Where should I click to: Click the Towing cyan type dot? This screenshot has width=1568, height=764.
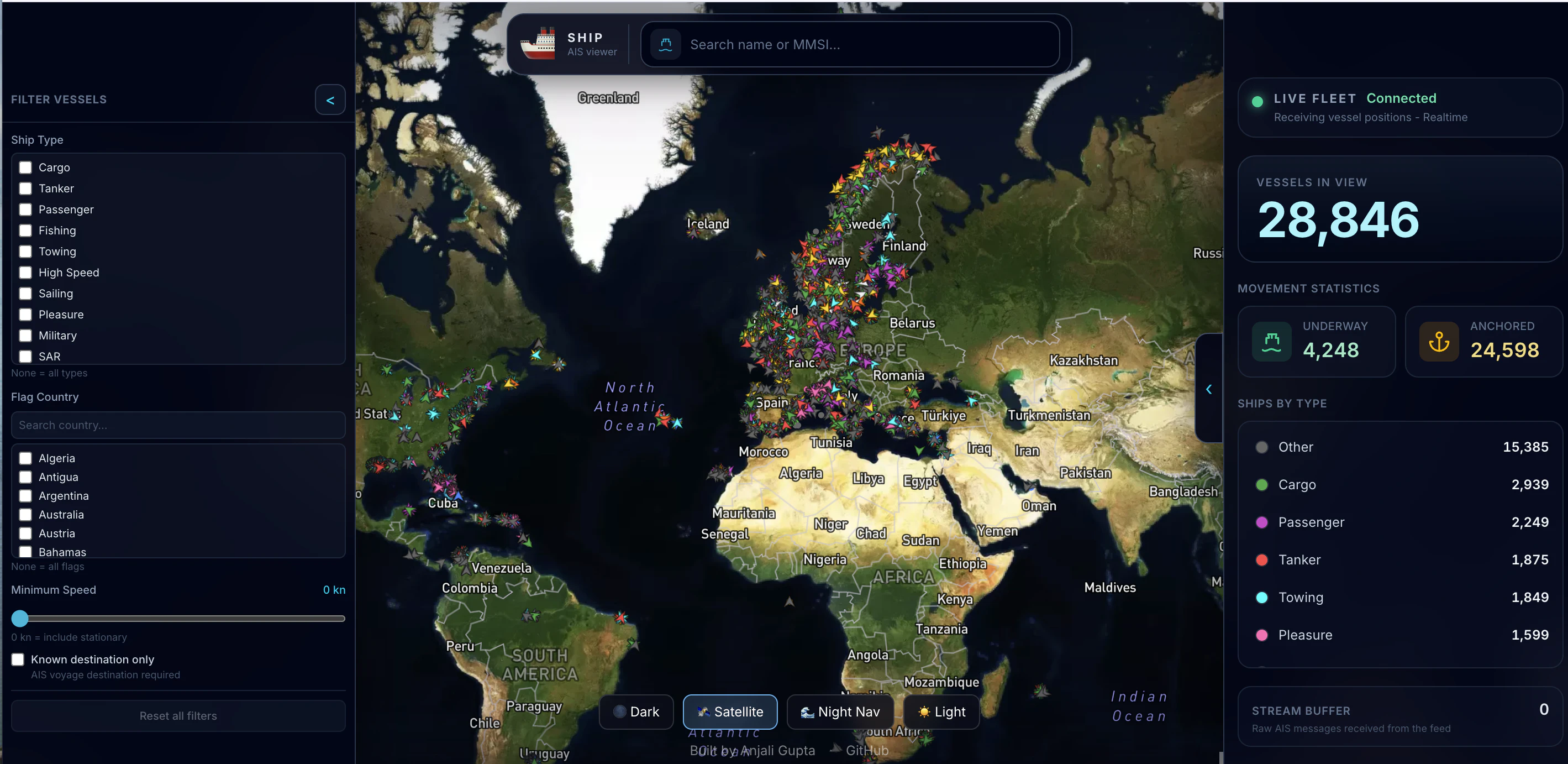click(1261, 598)
